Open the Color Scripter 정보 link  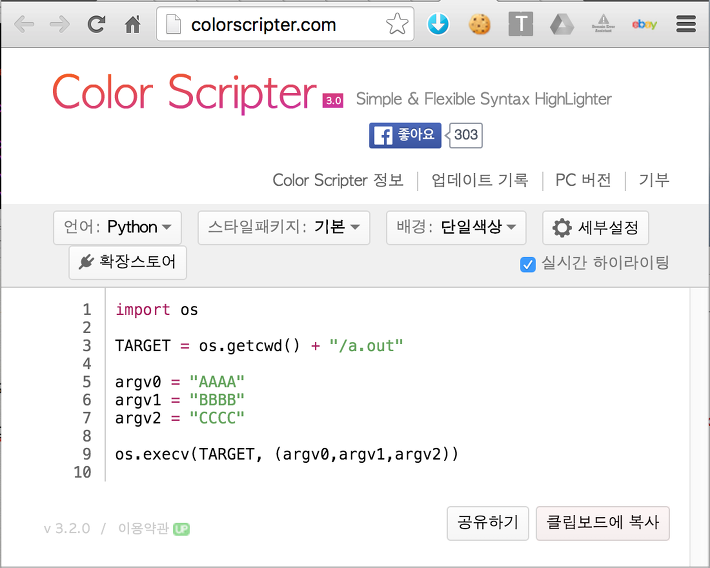(x=338, y=180)
